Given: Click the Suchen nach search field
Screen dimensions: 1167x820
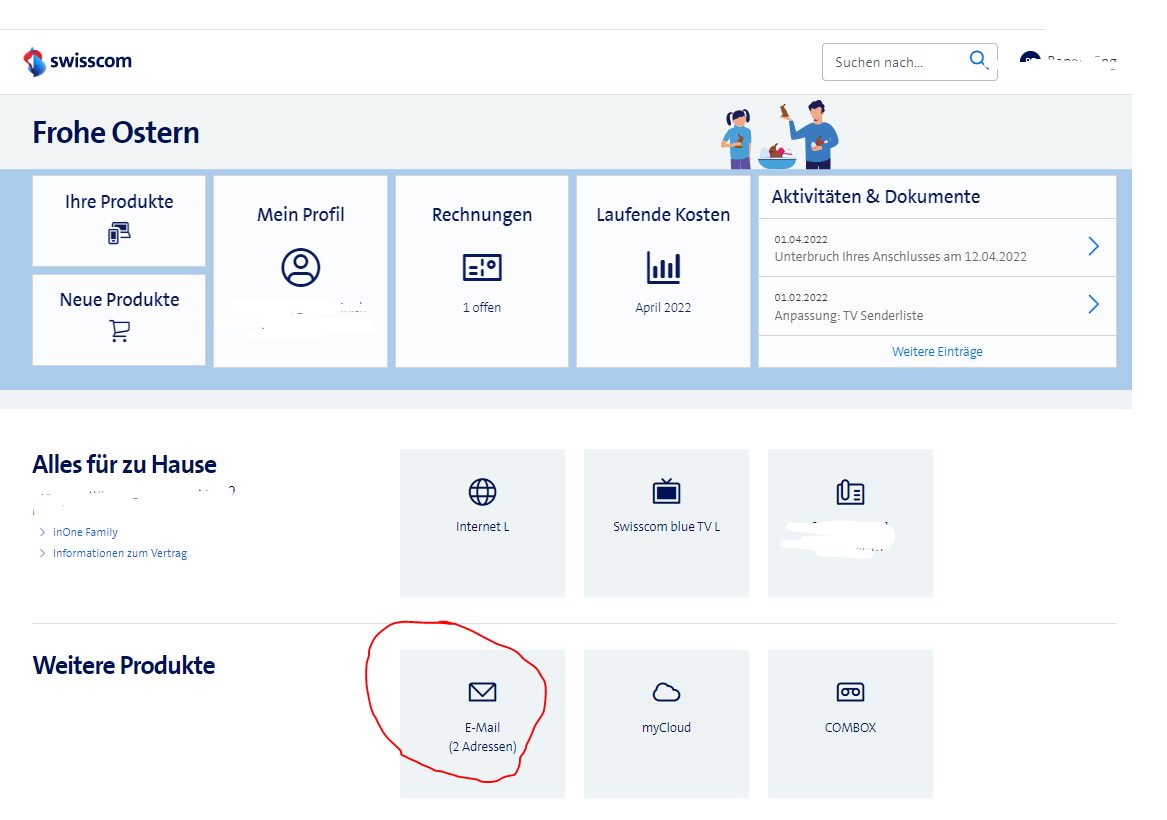Looking at the screenshot, I should click(895, 62).
